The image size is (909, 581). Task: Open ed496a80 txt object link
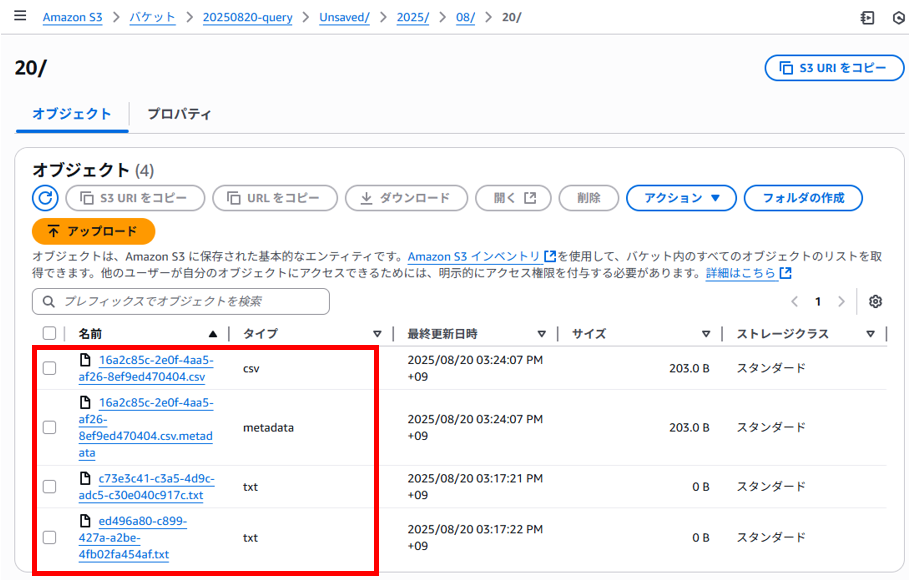133,538
